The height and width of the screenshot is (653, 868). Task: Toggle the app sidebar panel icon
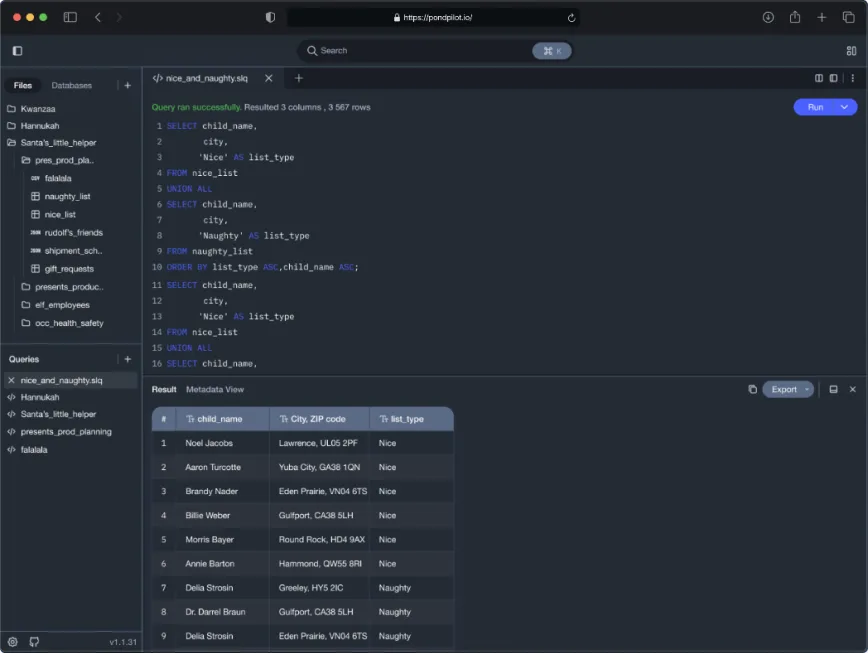(17, 51)
